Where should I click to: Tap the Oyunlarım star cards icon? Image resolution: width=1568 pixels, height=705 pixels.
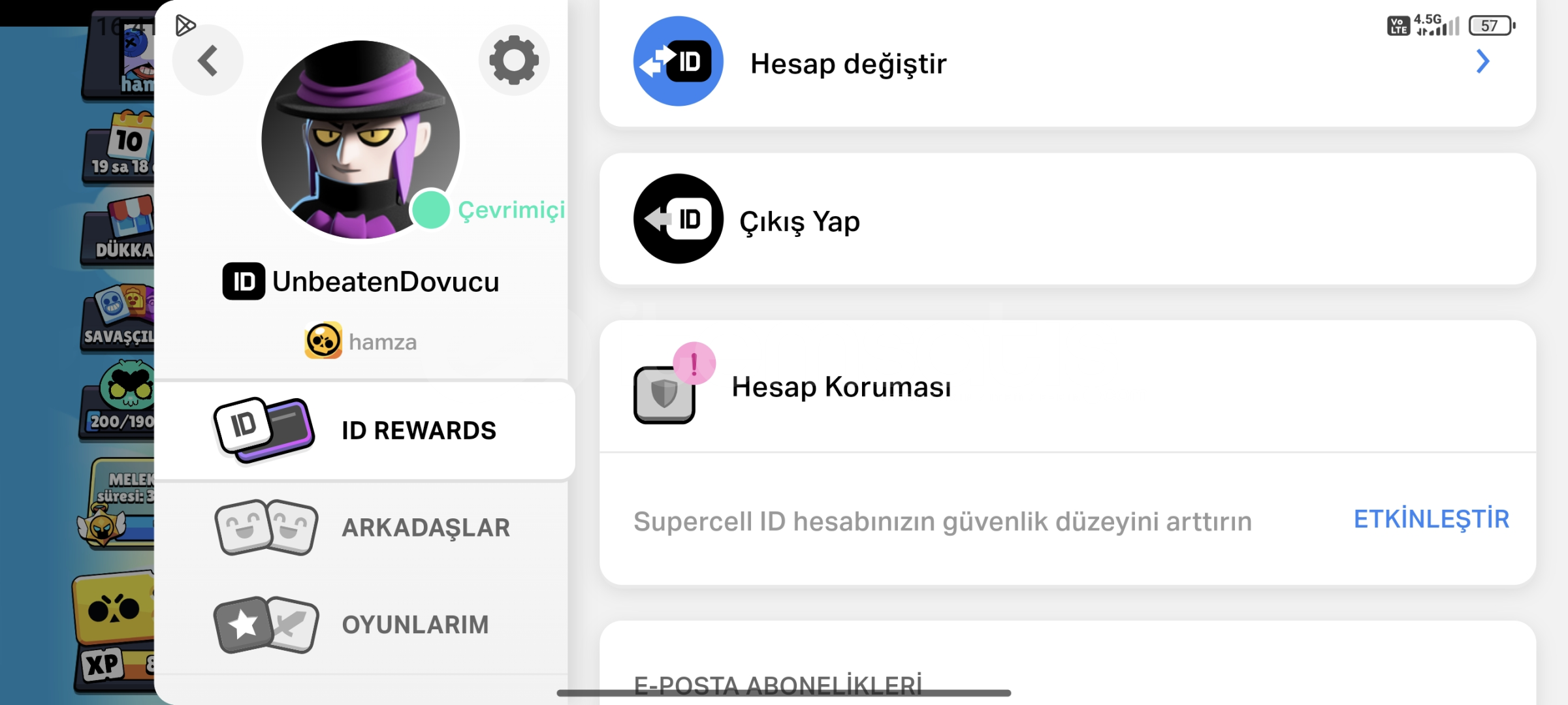click(266, 625)
